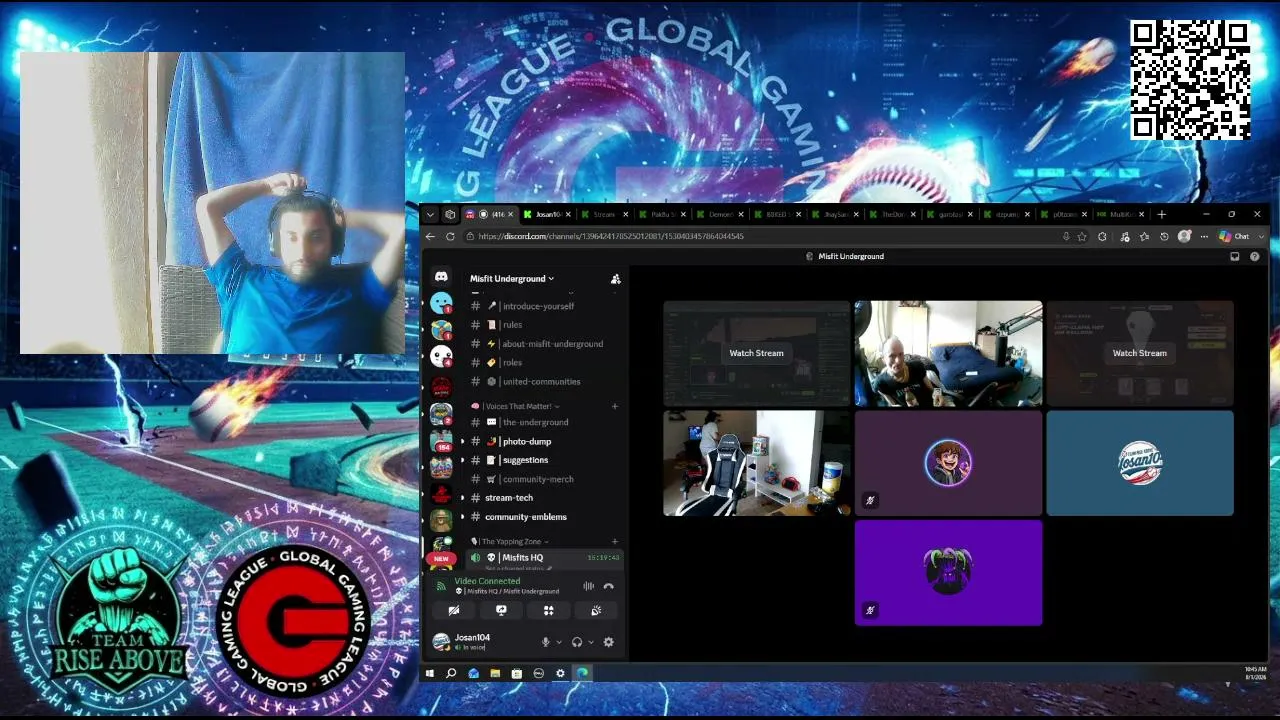Open the Discord help question mark icon
Screen dimensions: 1280x720
pyautogui.click(x=1254, y=256)
